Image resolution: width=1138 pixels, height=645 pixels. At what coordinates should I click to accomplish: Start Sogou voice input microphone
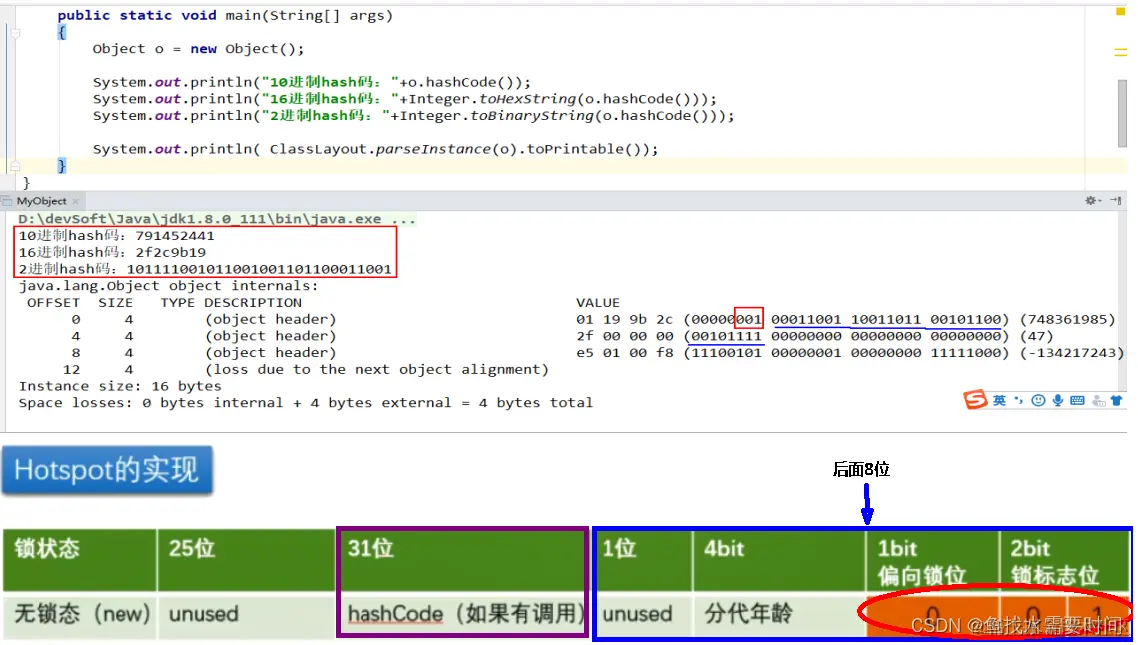[x=1058, y=400]
